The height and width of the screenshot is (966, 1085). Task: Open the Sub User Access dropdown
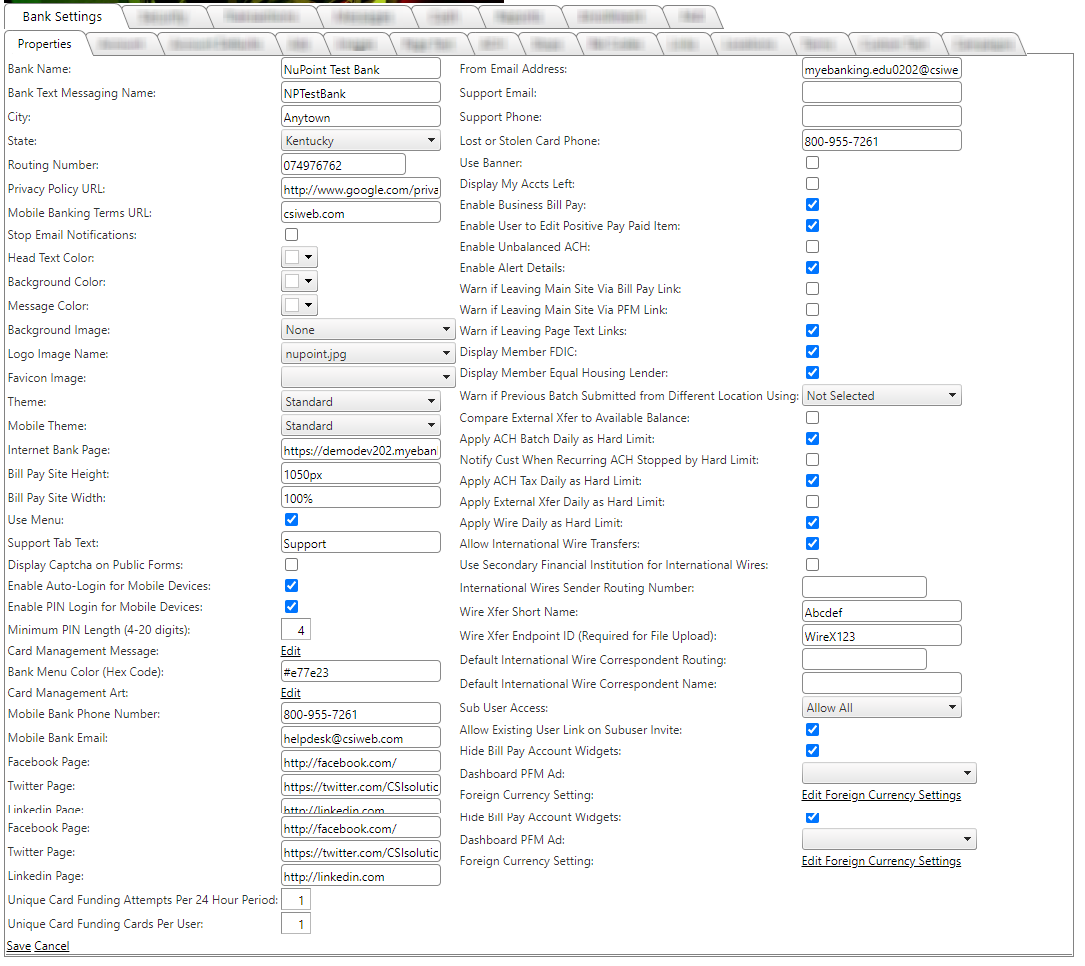[881, 708]
